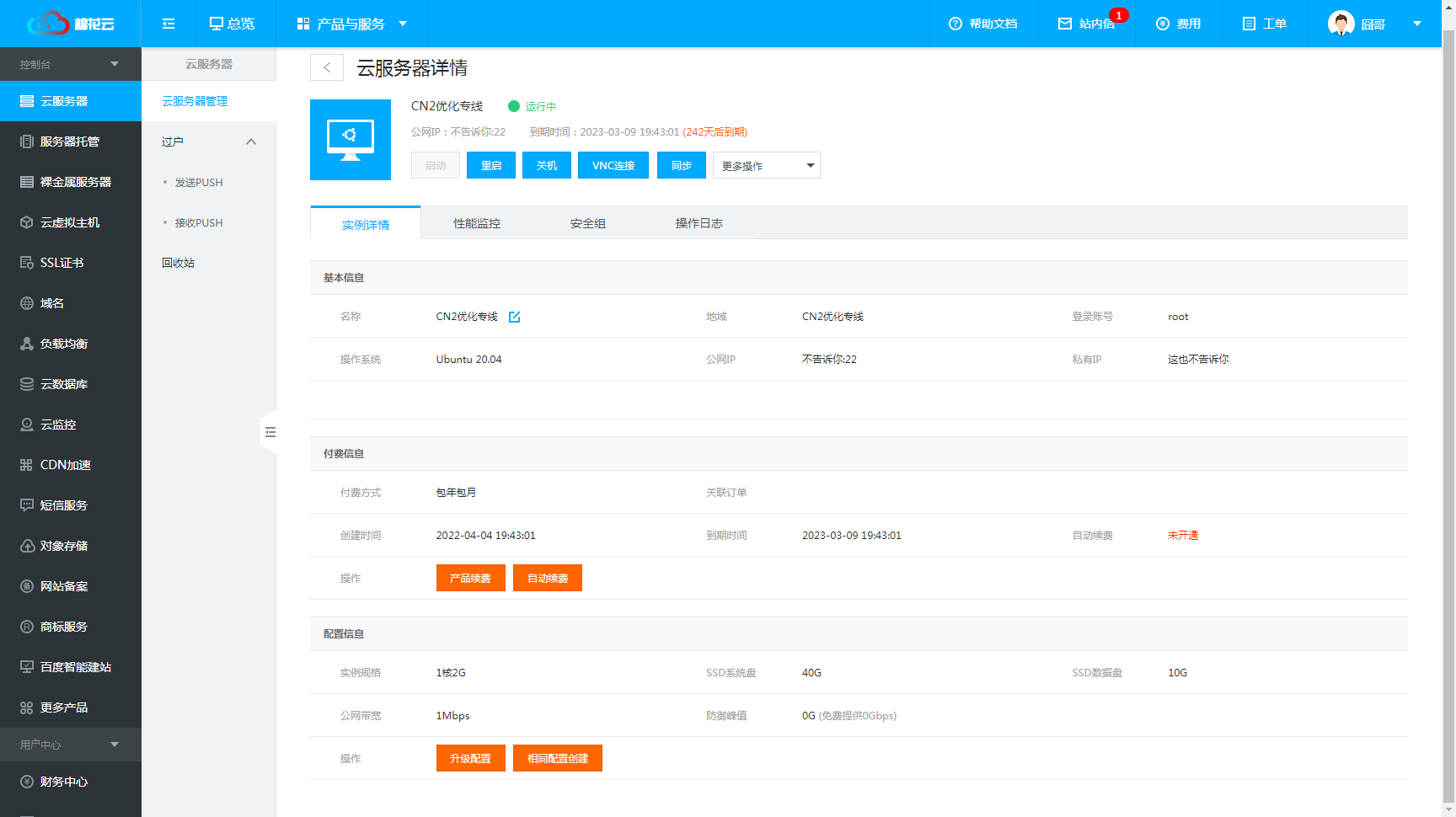Screen dimensions: 1456x817
Task: Open the 费用 billing icon
Action: click(1163, 24)
